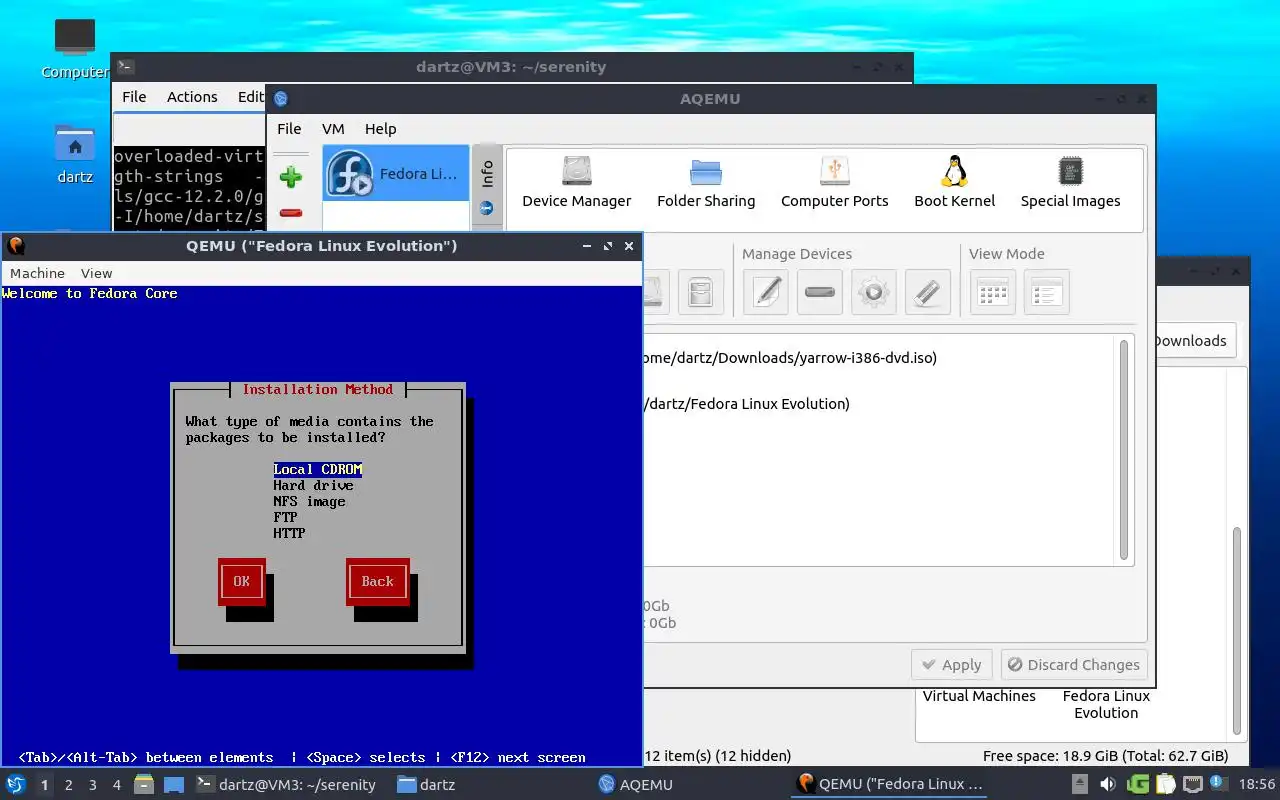Open the Computer desktop icon
Screen dimensions: 1280x800
(75, 49)
